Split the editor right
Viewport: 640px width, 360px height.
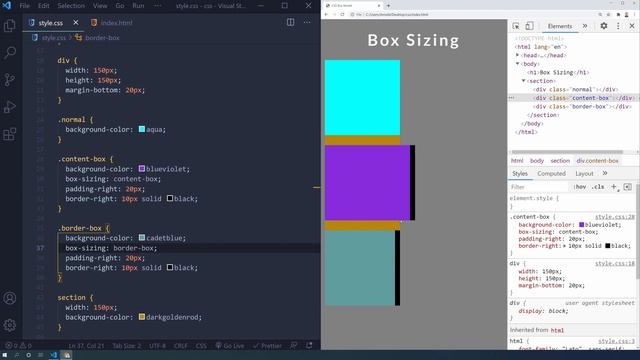pyautogui.click(x=290, y=22)
